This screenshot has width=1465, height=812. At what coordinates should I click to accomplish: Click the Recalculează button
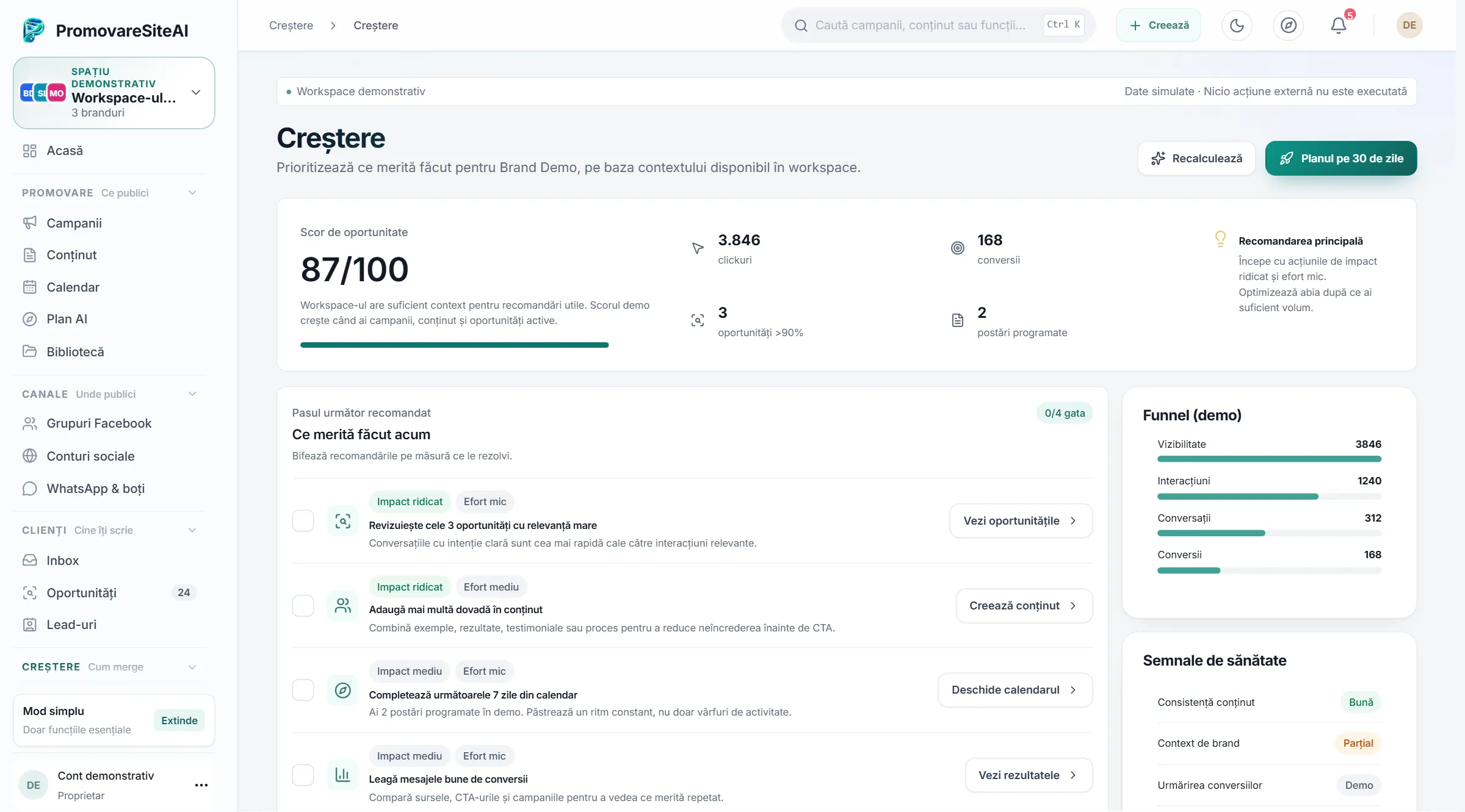(1196, 159)
